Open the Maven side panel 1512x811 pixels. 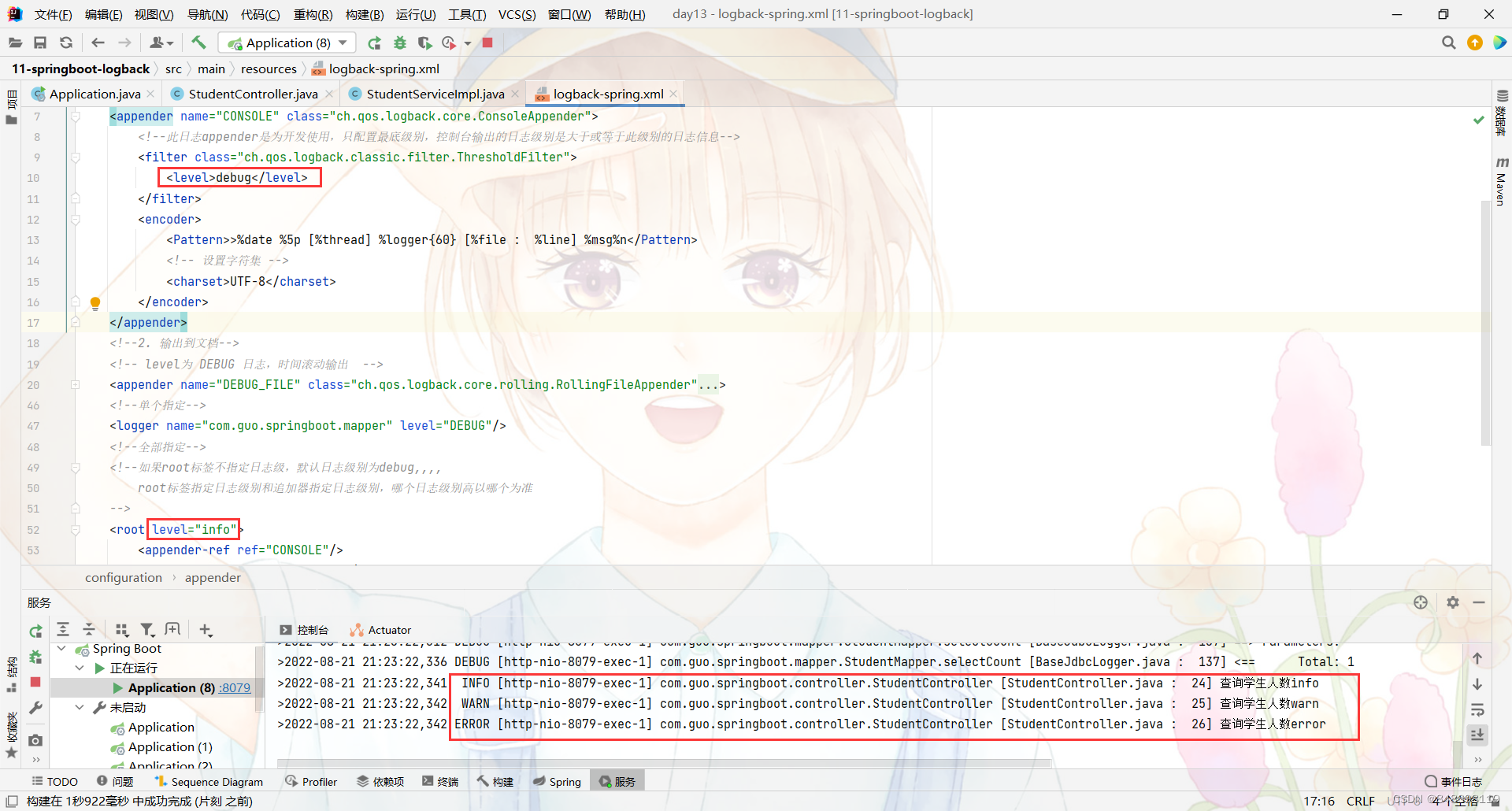coord(1501,182)
